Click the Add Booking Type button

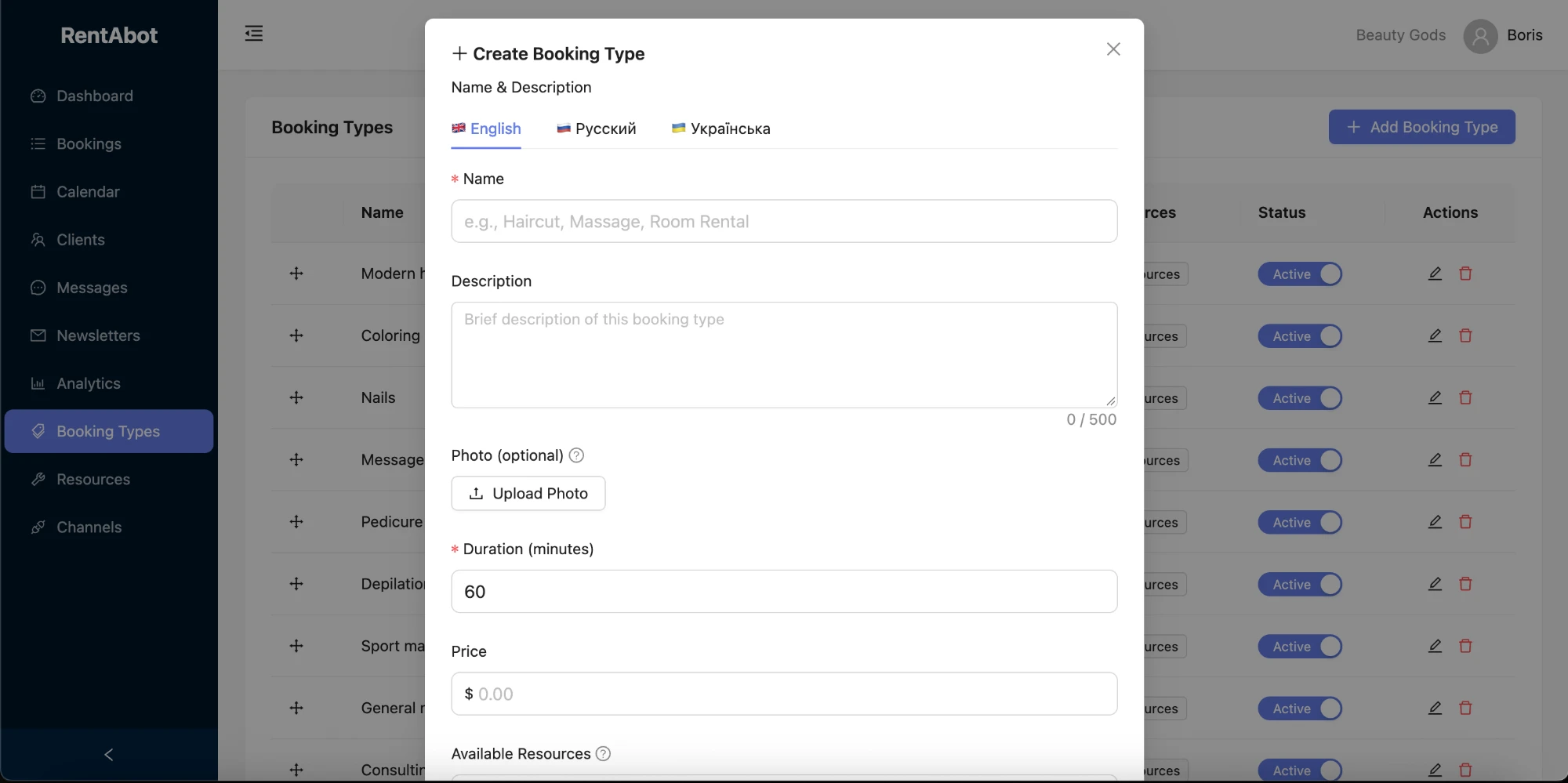coord(1422,127)
